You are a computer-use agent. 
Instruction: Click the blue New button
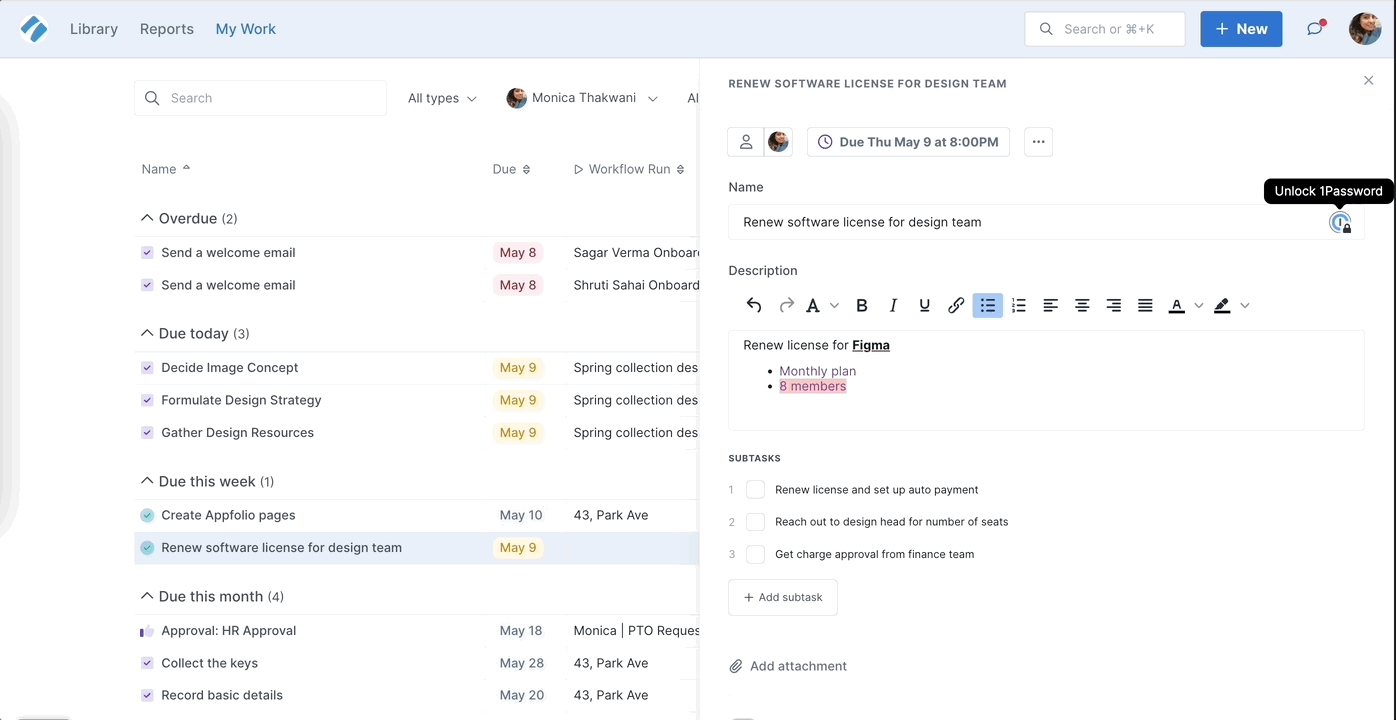pos(1241,29)
